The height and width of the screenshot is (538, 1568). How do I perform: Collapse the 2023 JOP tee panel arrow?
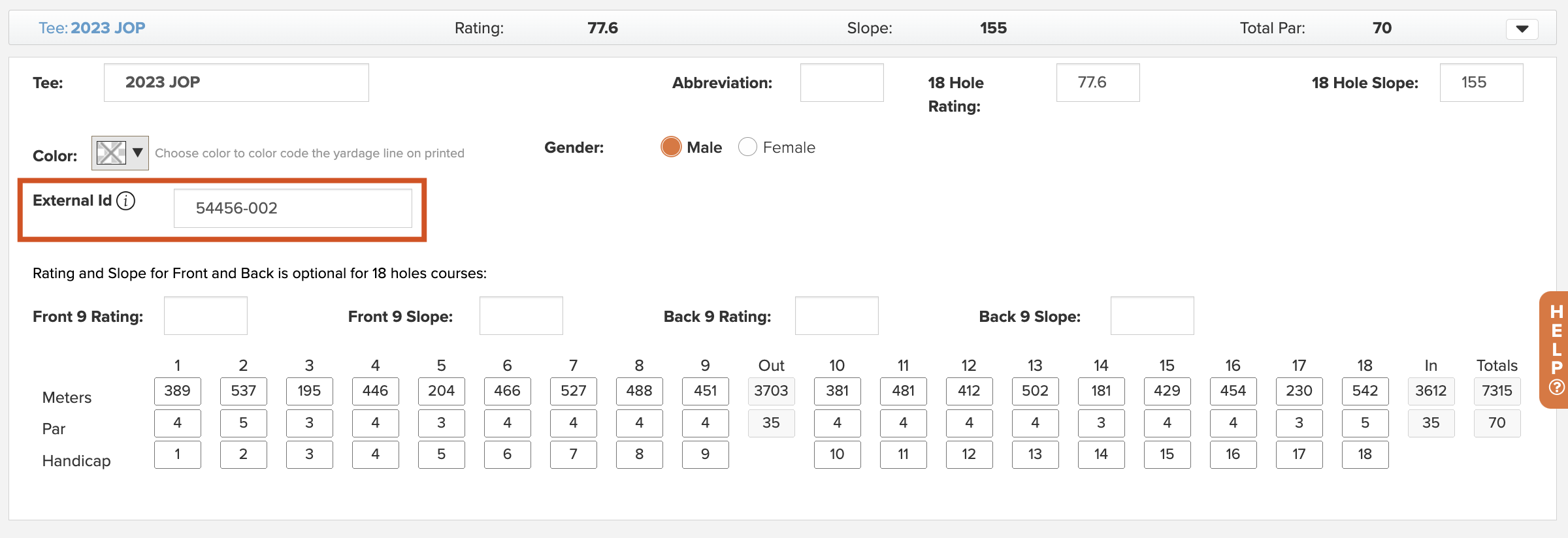coord(1522,29)
